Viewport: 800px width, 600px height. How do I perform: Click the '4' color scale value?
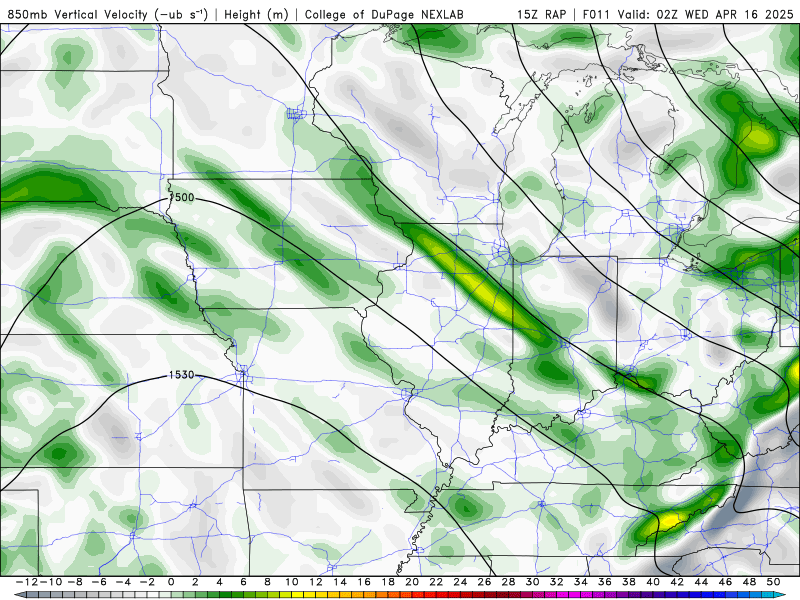click(x=219, y=582)
